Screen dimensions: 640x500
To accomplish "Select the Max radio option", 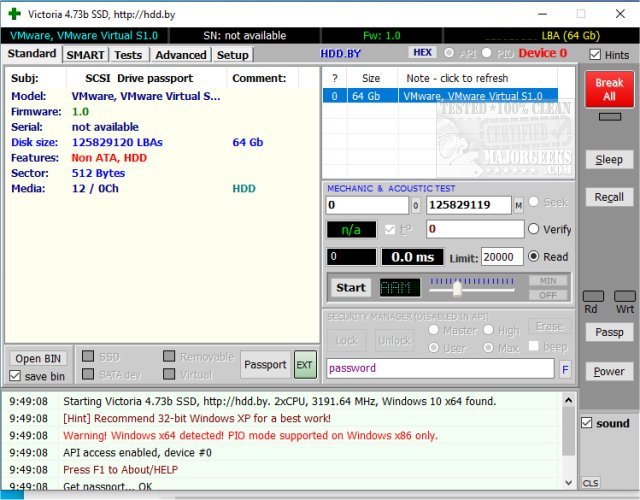I will click(488, 348).
